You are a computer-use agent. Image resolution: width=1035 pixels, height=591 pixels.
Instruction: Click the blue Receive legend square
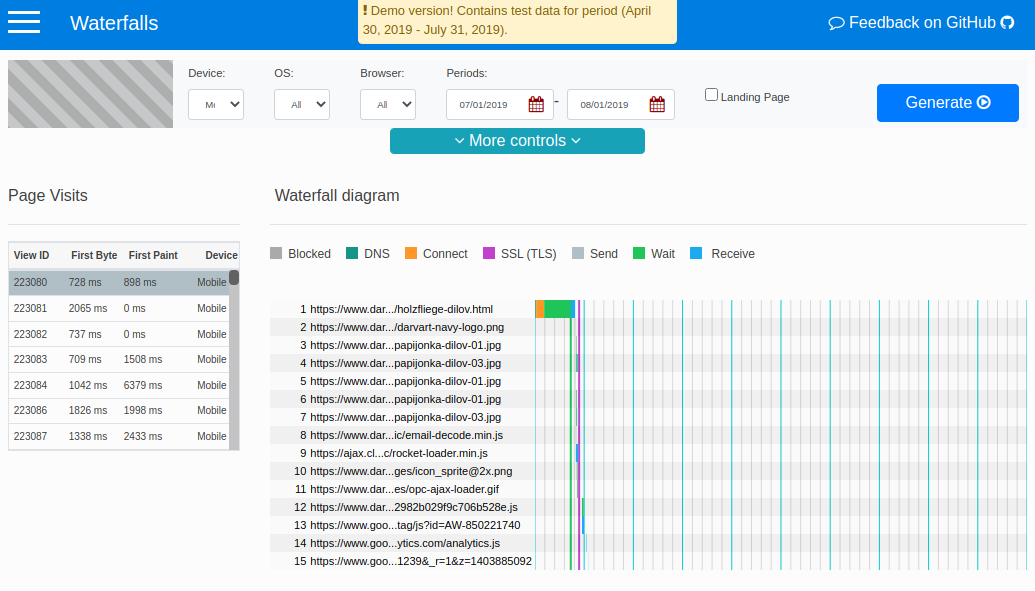(x=697, y=253)
